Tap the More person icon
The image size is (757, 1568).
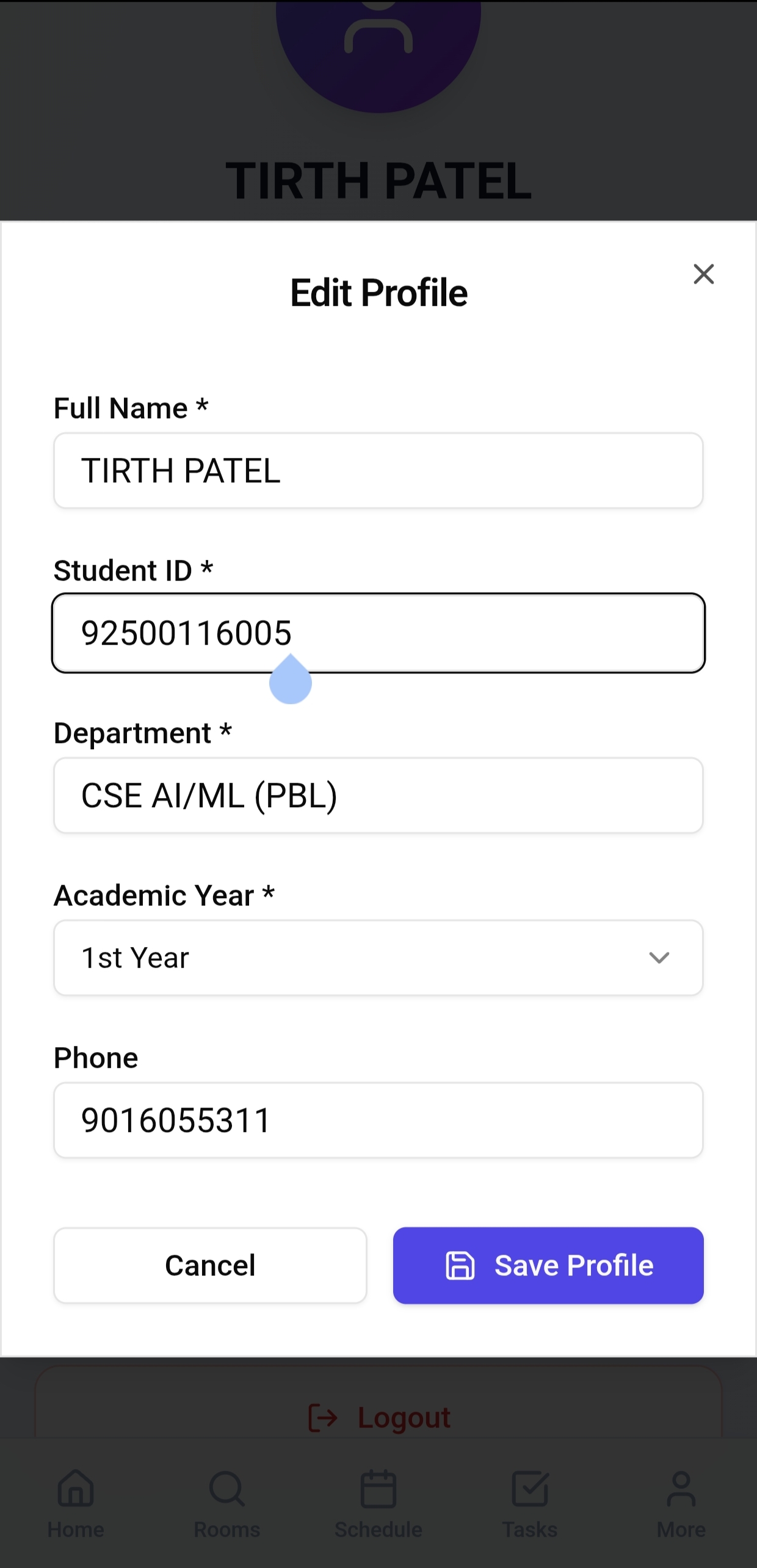[x=681, y=1489]
